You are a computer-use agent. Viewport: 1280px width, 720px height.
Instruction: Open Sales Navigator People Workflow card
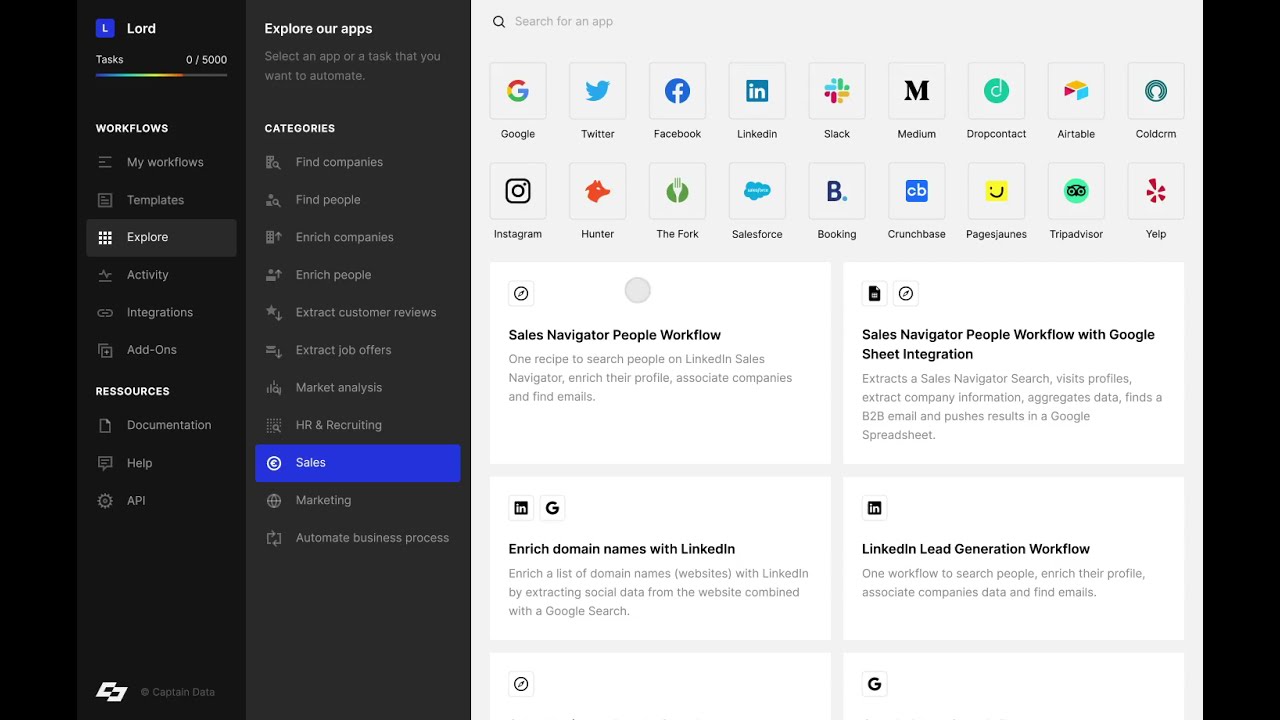pos(660,363)
